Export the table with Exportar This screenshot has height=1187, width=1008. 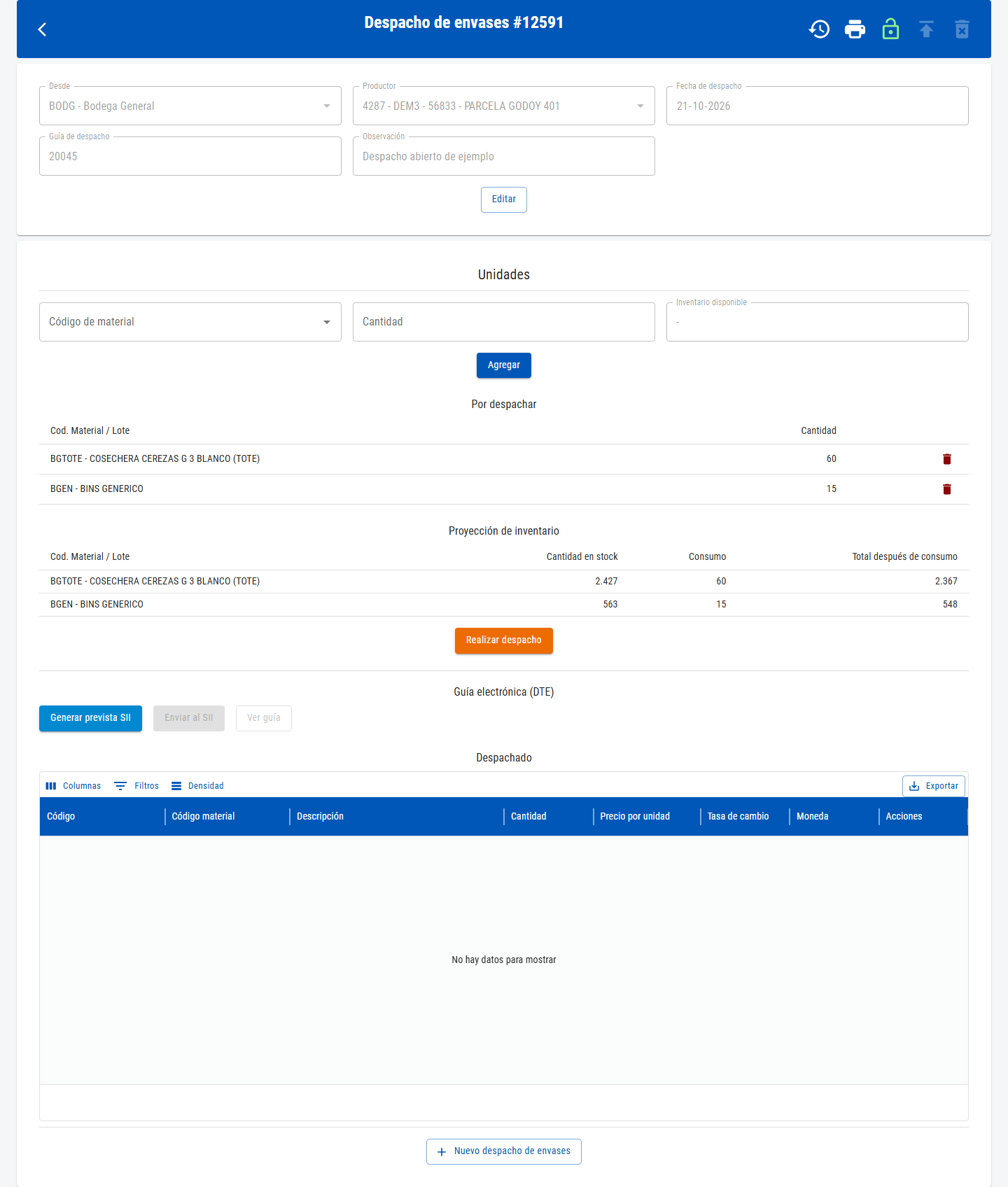(x=934, y=786)
